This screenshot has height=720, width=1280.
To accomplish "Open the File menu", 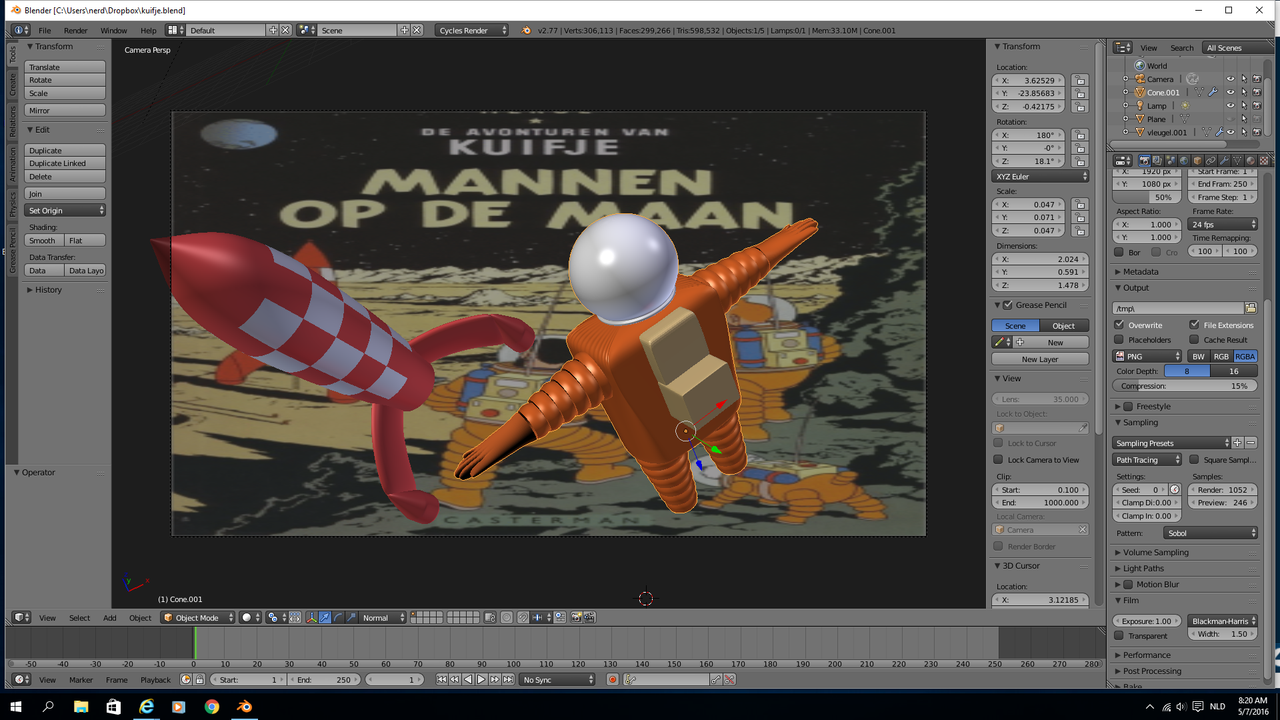I will pyautogui.click(x=44, y=30).
